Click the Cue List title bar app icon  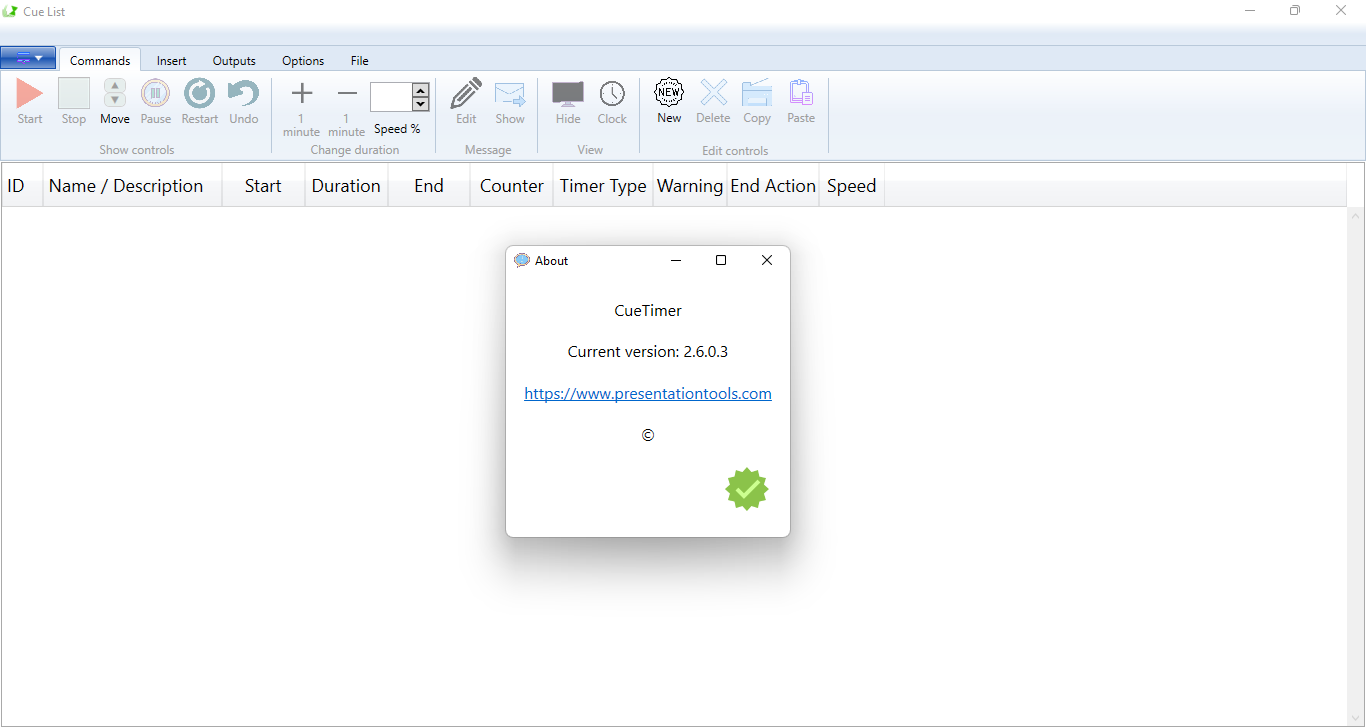point(10,11)
